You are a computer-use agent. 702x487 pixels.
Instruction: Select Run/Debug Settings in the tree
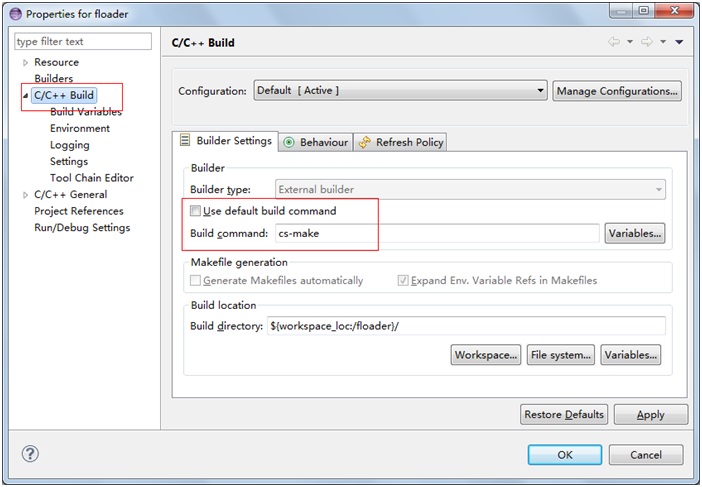pyautogui.click(x=82, y=228)
